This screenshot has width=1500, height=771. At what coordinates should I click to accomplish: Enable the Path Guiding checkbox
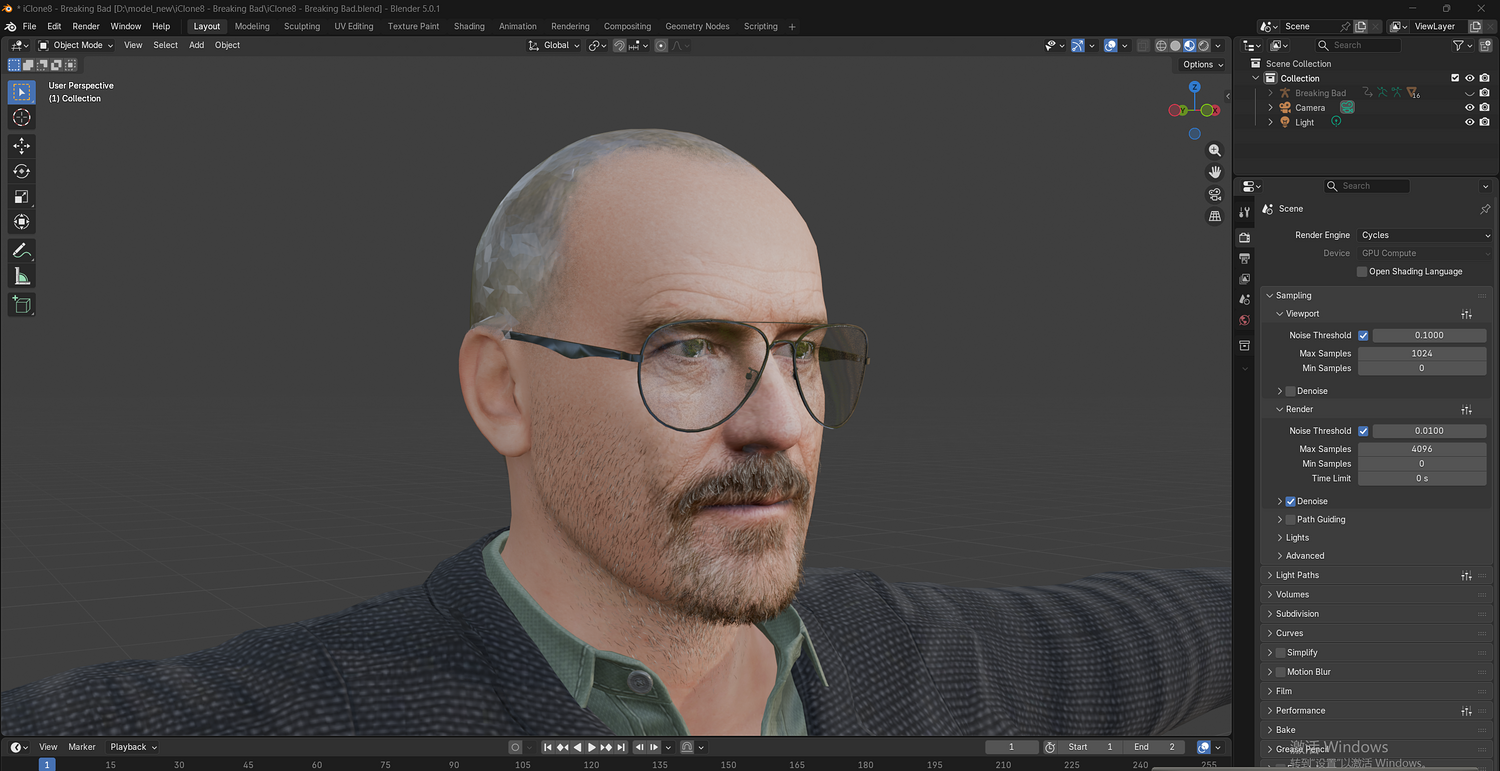tap(1290, 520)
